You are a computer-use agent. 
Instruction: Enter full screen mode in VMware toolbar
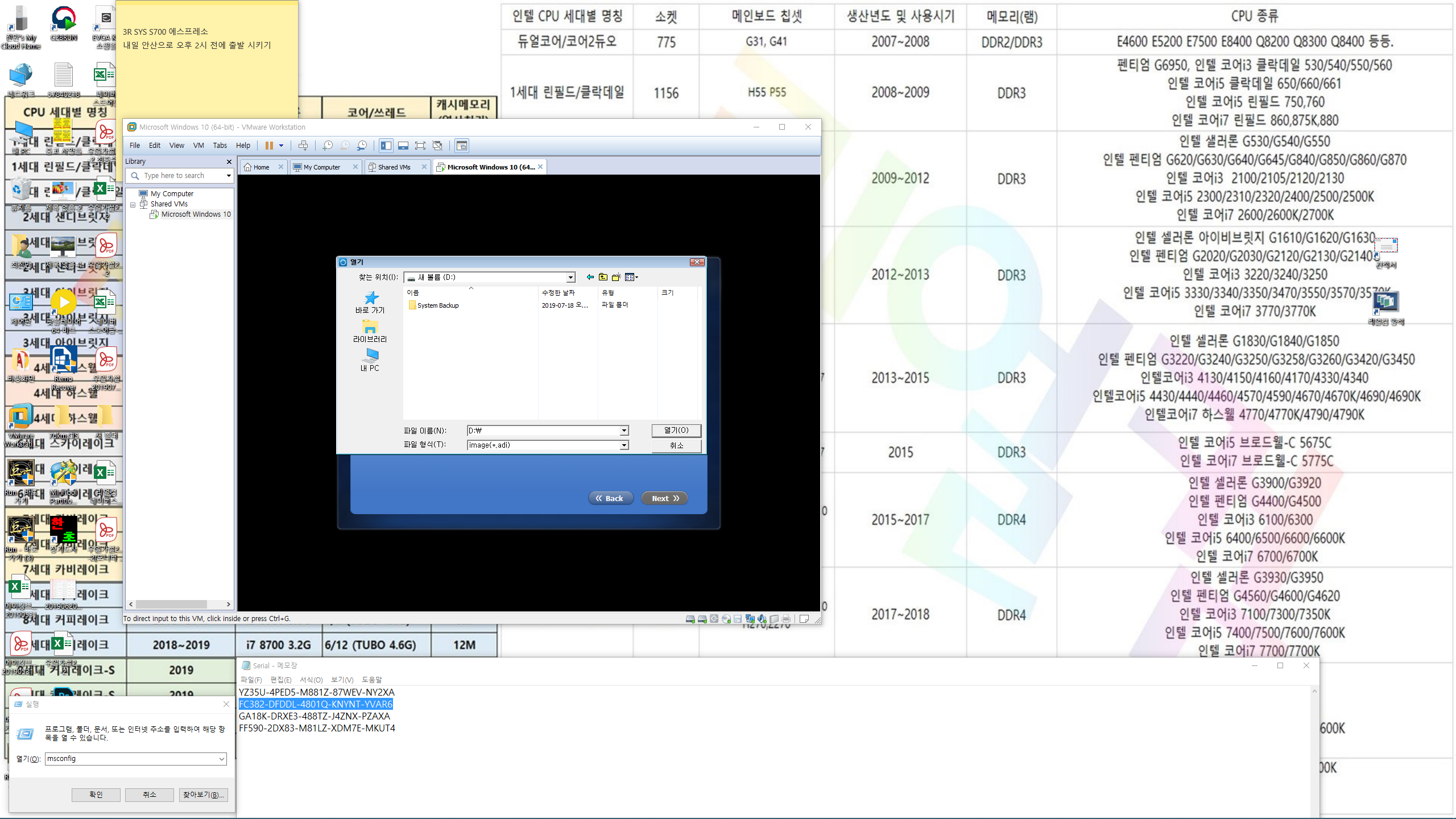[x=420, y=146]
